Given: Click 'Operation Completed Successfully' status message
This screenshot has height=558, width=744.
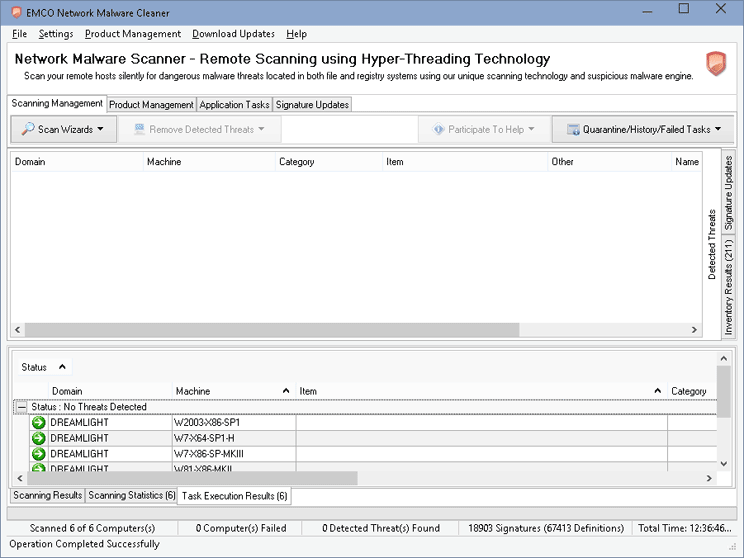Looking at the screenshot, I should 84,544.
